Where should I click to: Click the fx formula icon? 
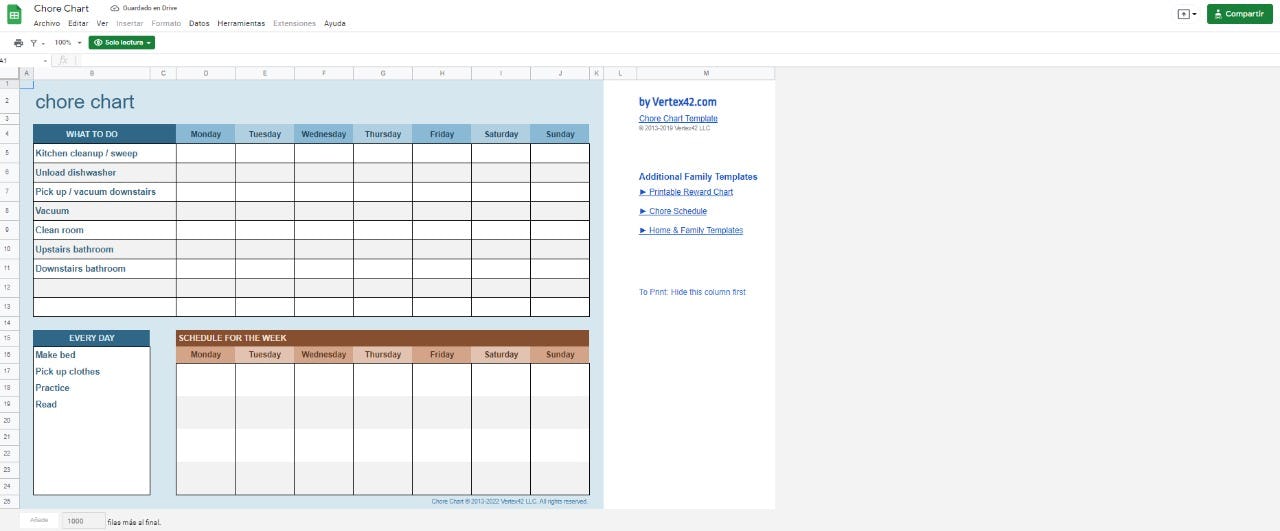tap(62, 60)
